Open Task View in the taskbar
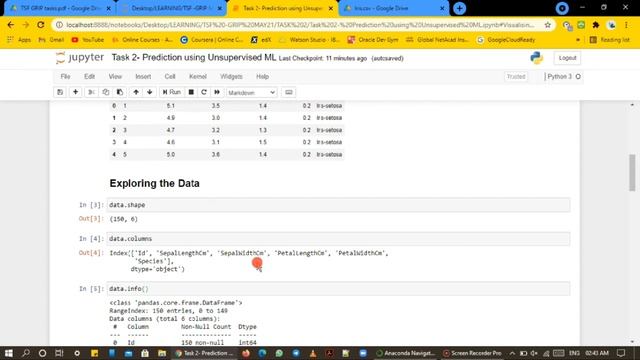Screen dimensions: 640x360 [59, 353]
